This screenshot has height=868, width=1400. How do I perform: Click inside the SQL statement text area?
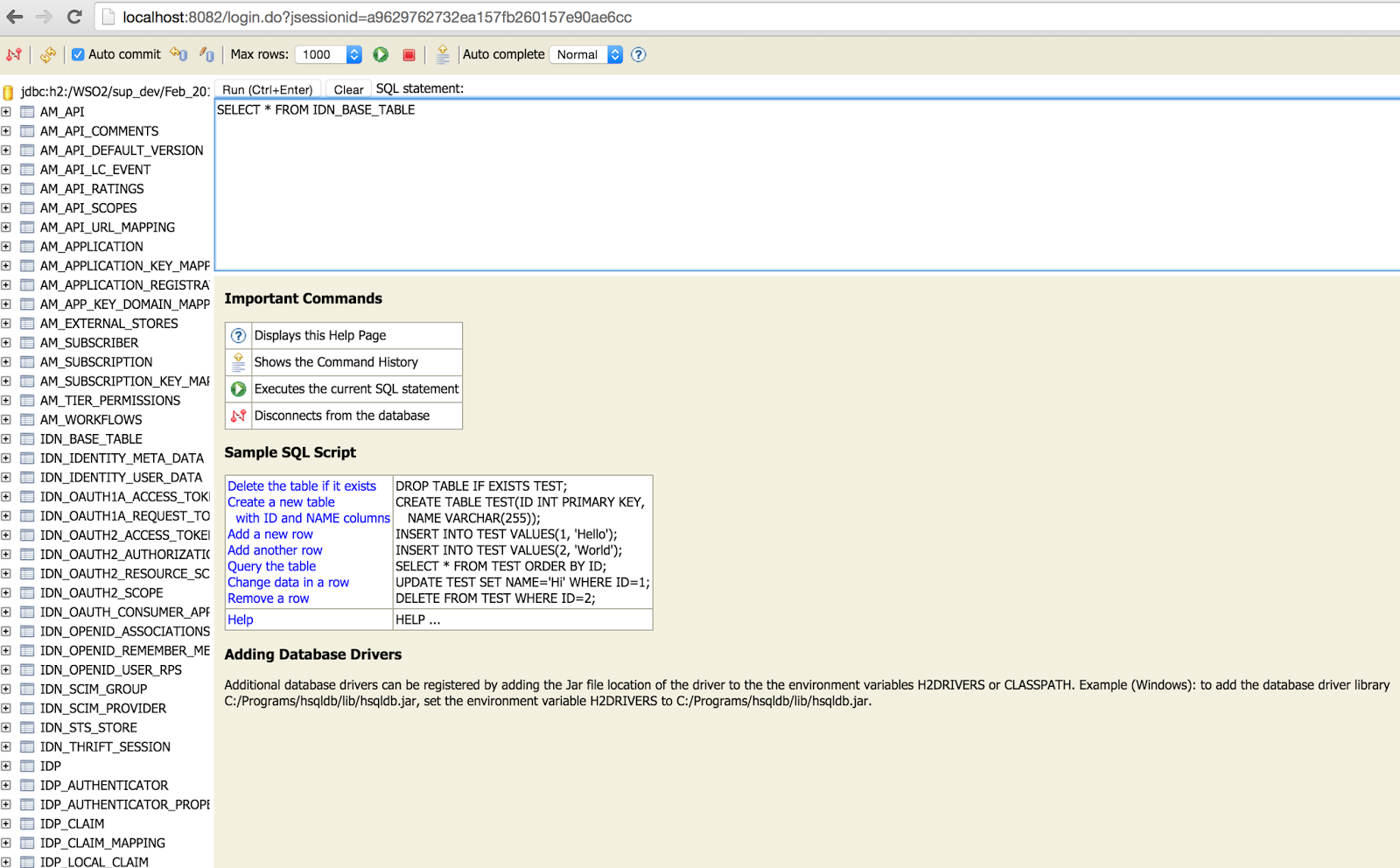[x=807, y=185]
